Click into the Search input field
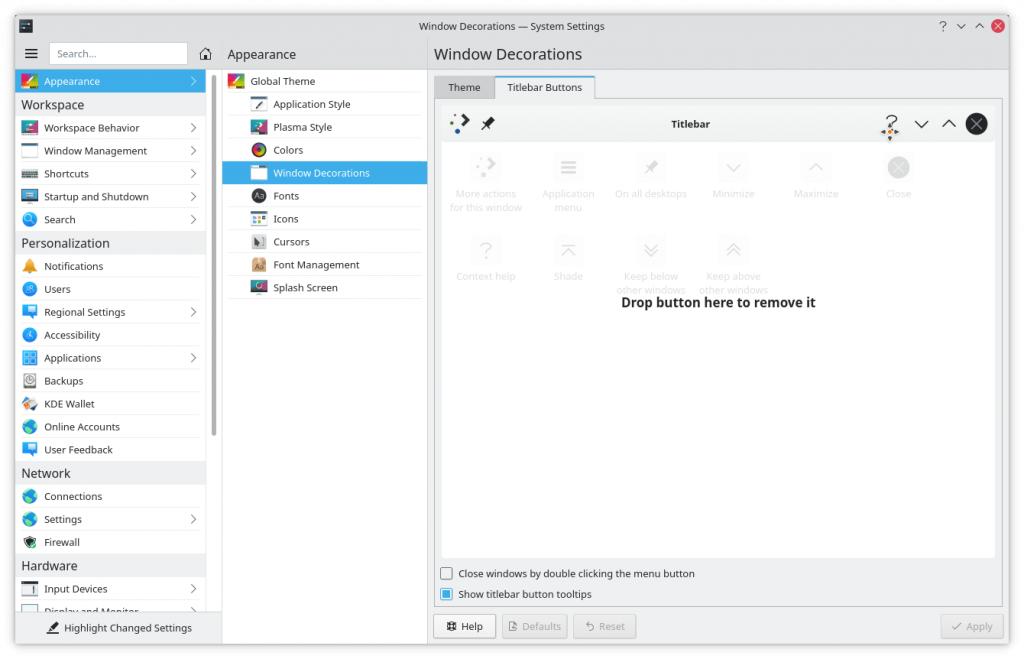The height and width of the screenshot is (659, 1024). click(118, 54)
